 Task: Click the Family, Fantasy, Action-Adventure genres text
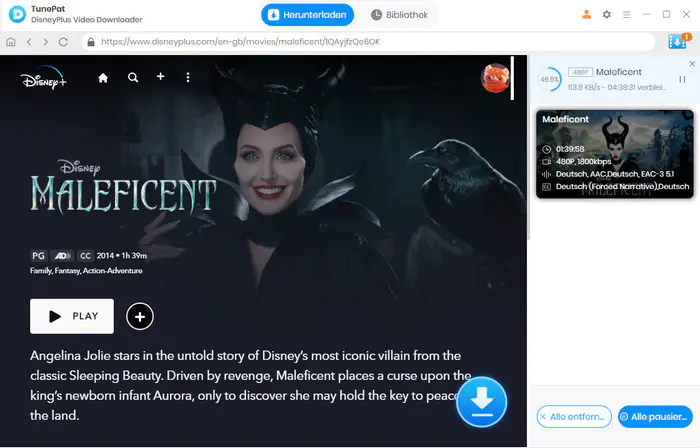[x=86, y=271]
